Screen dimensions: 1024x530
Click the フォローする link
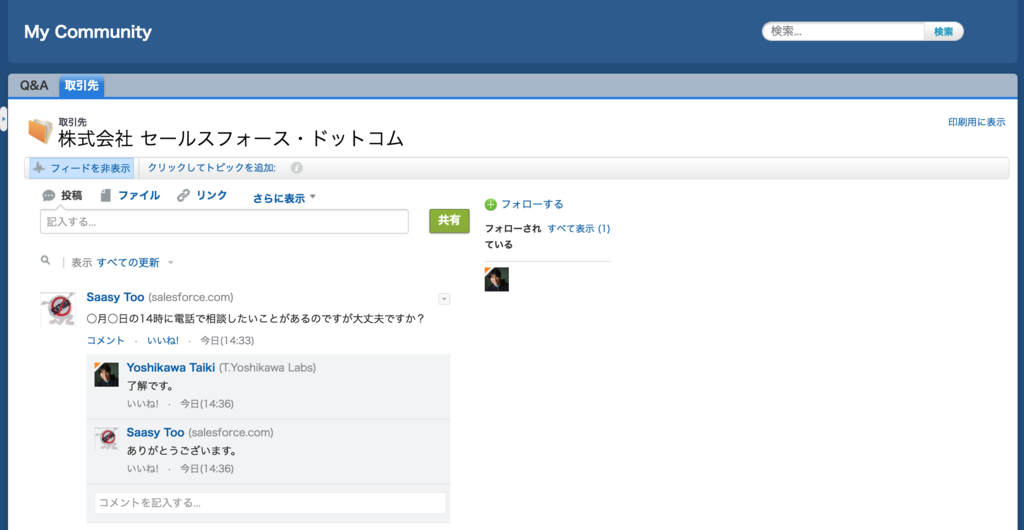pos(532,204)
